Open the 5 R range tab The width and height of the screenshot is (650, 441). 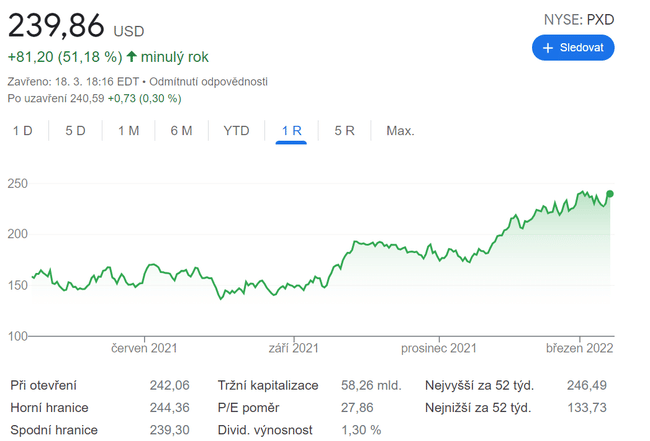point(344,131)
